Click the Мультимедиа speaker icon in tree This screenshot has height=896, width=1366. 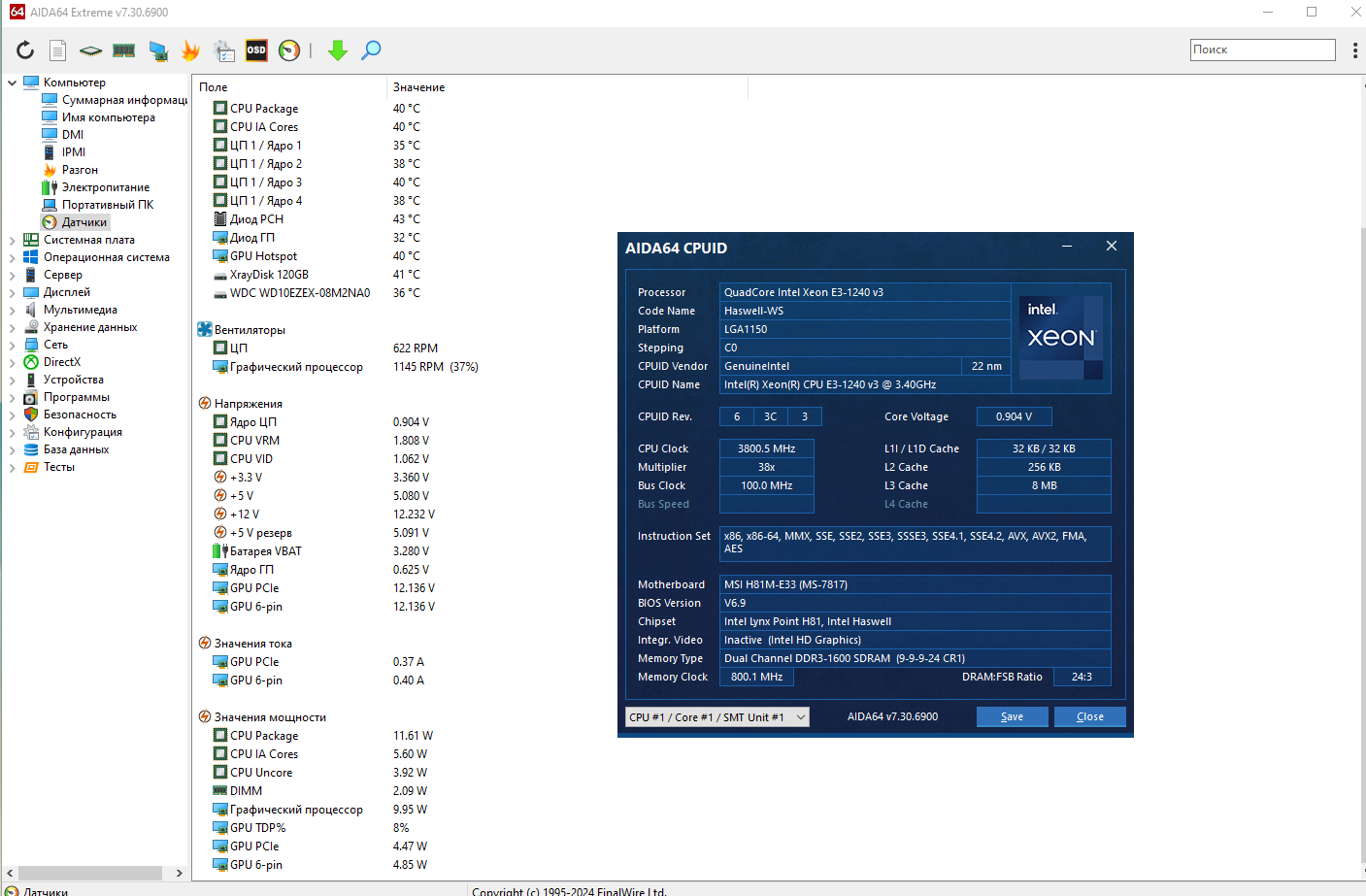[31, 310]
